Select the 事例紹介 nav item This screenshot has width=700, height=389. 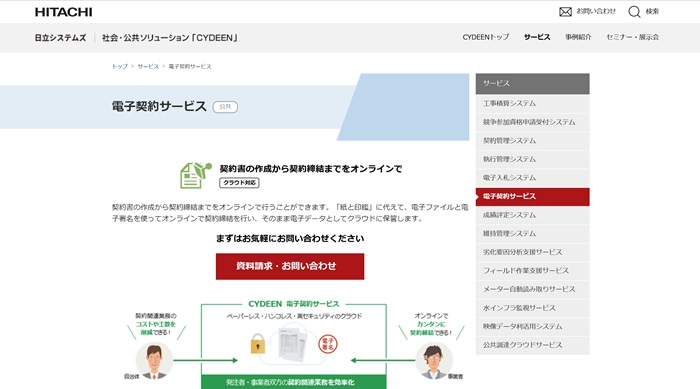click(x=578, y=37)
